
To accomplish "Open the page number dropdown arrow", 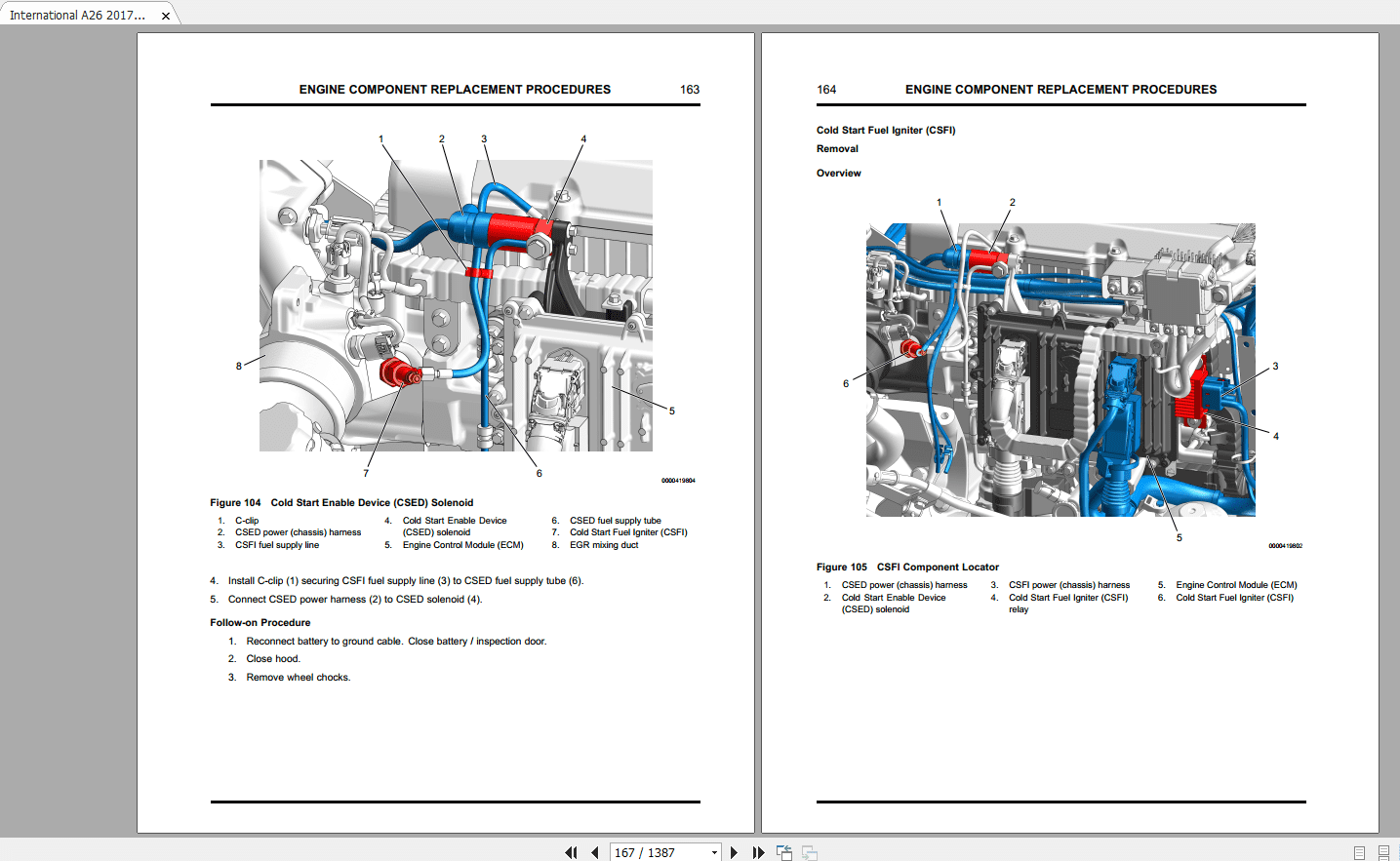I will coord(714,852).
